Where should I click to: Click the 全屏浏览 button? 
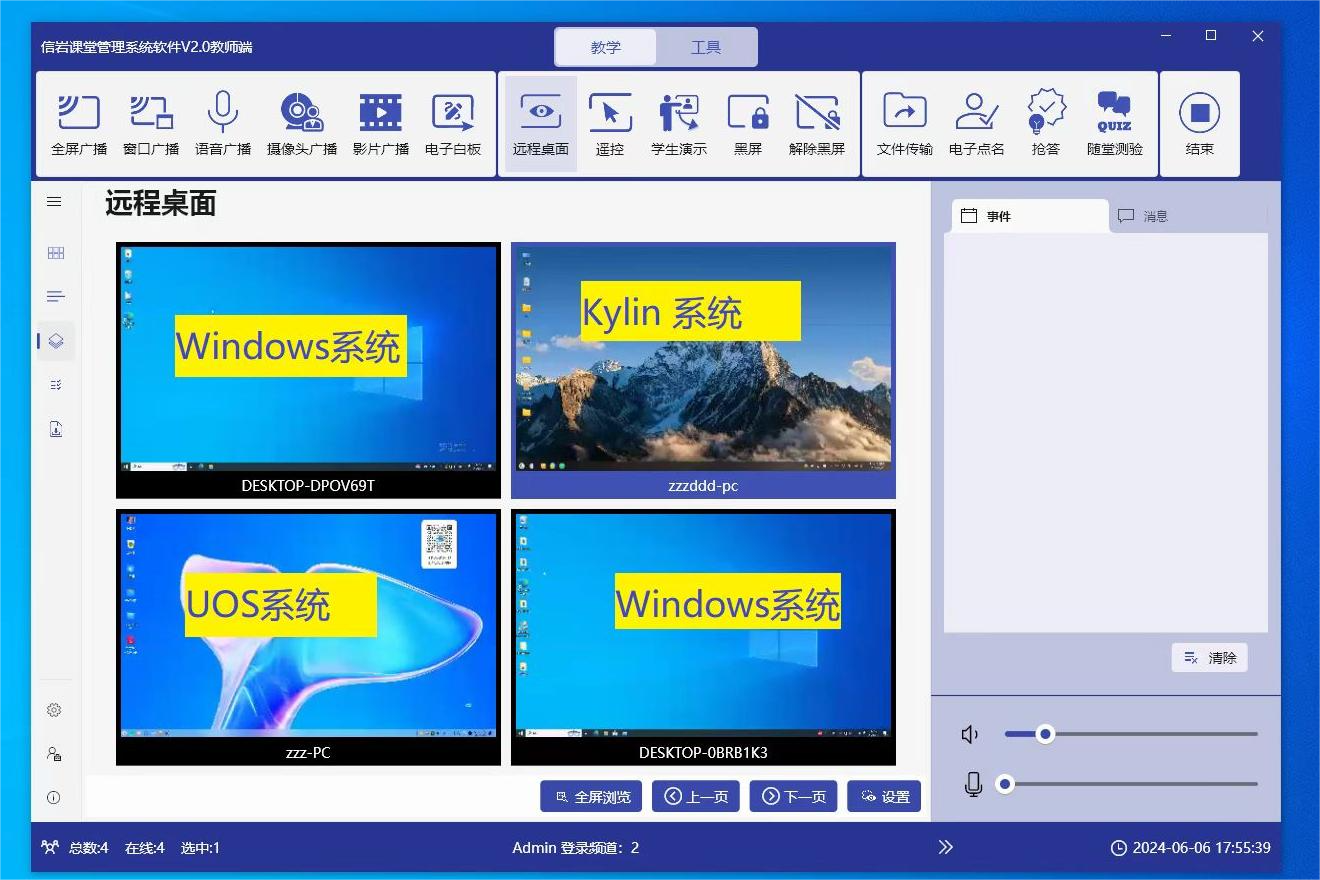click(x=591, y=796)
